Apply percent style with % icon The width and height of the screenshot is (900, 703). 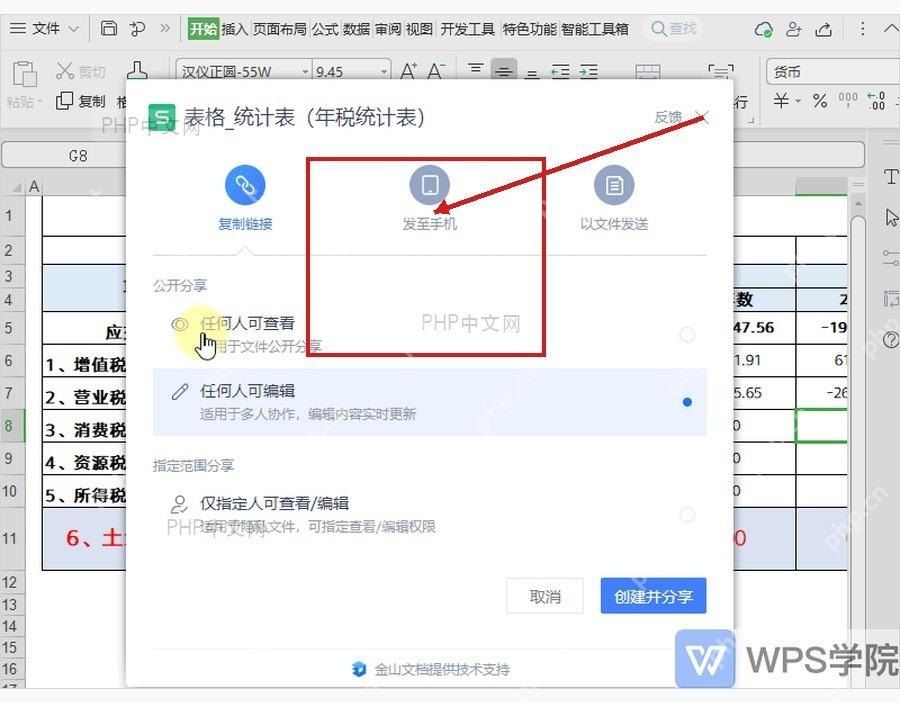click(820, 101)
